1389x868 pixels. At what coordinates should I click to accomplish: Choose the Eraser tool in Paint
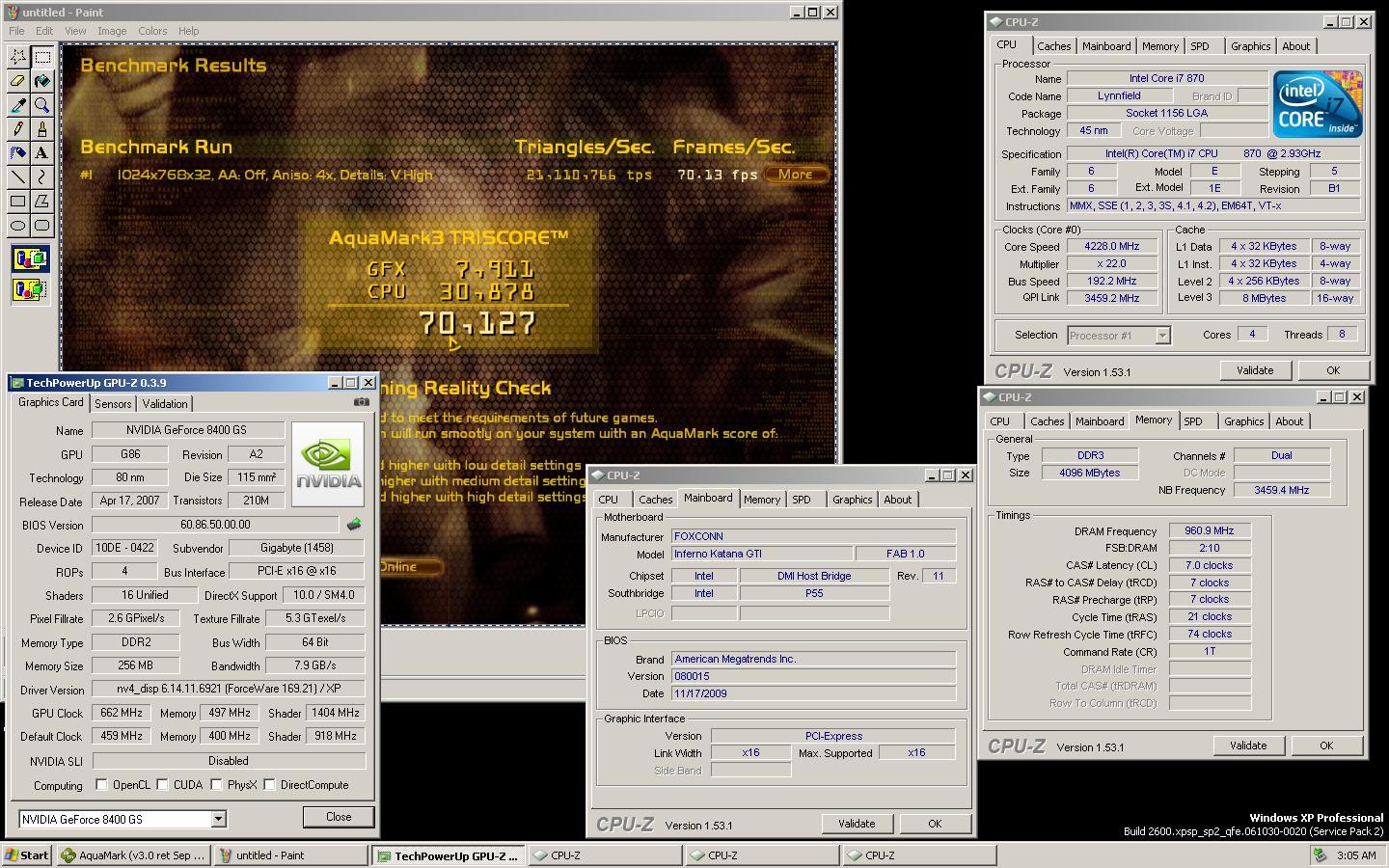pos(18,81)
